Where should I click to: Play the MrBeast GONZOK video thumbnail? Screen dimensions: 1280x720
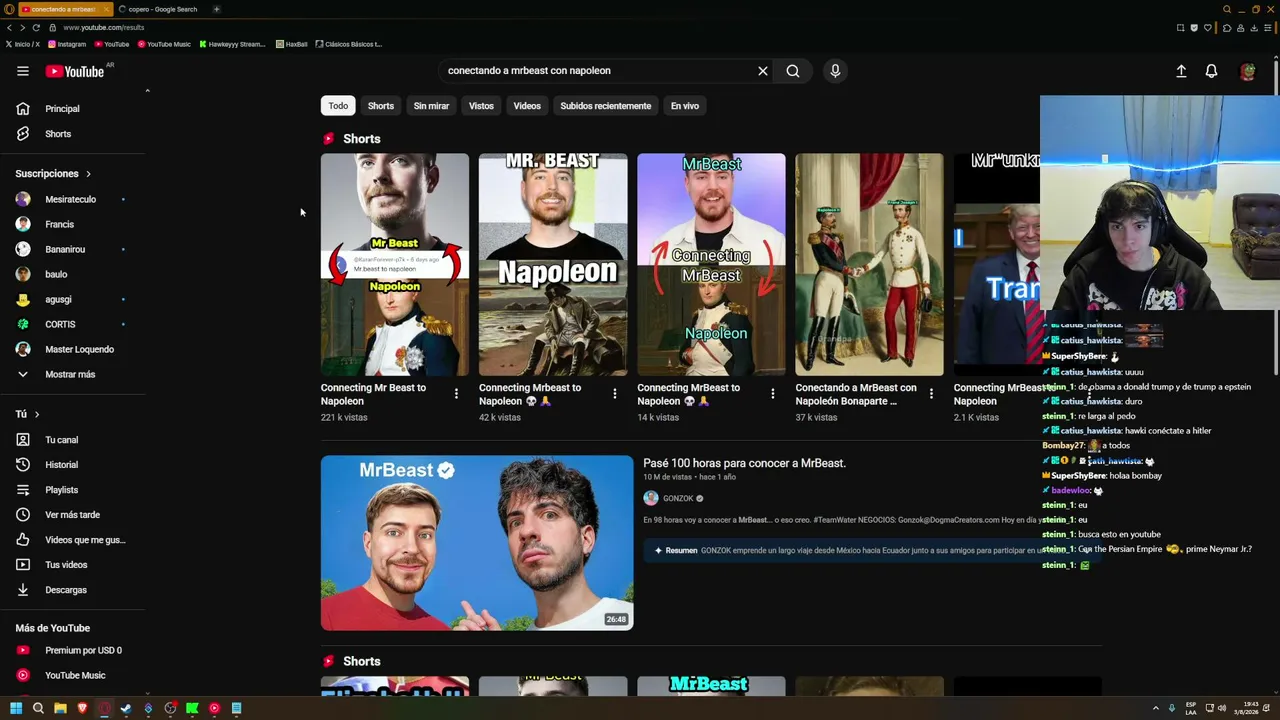pos(477,543)
